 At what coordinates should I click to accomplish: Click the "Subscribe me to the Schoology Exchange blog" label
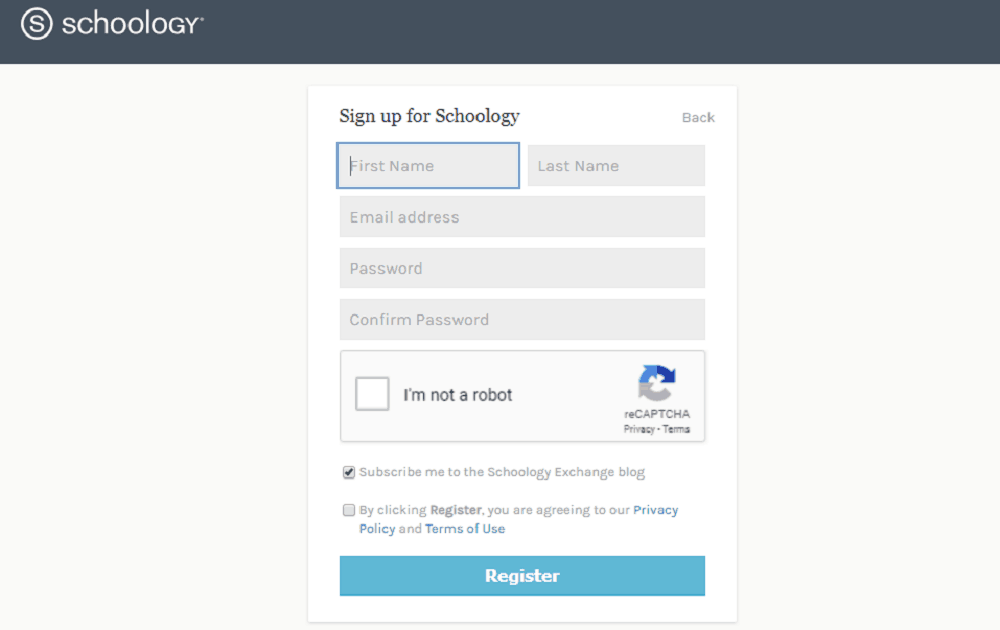coord(502,472)
